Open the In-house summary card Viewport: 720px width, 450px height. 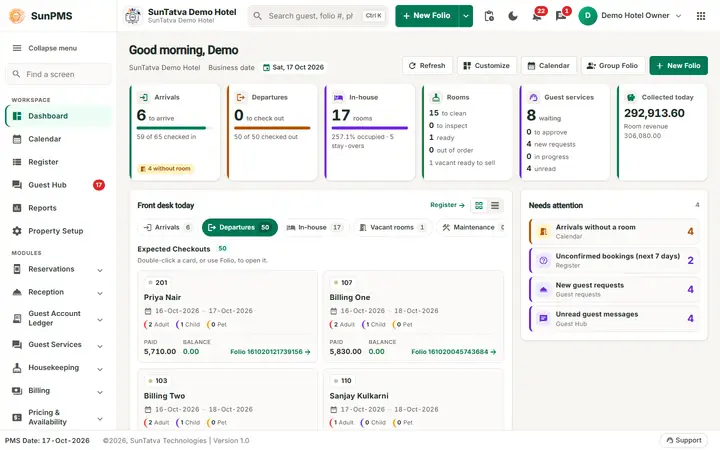(370, 132)
